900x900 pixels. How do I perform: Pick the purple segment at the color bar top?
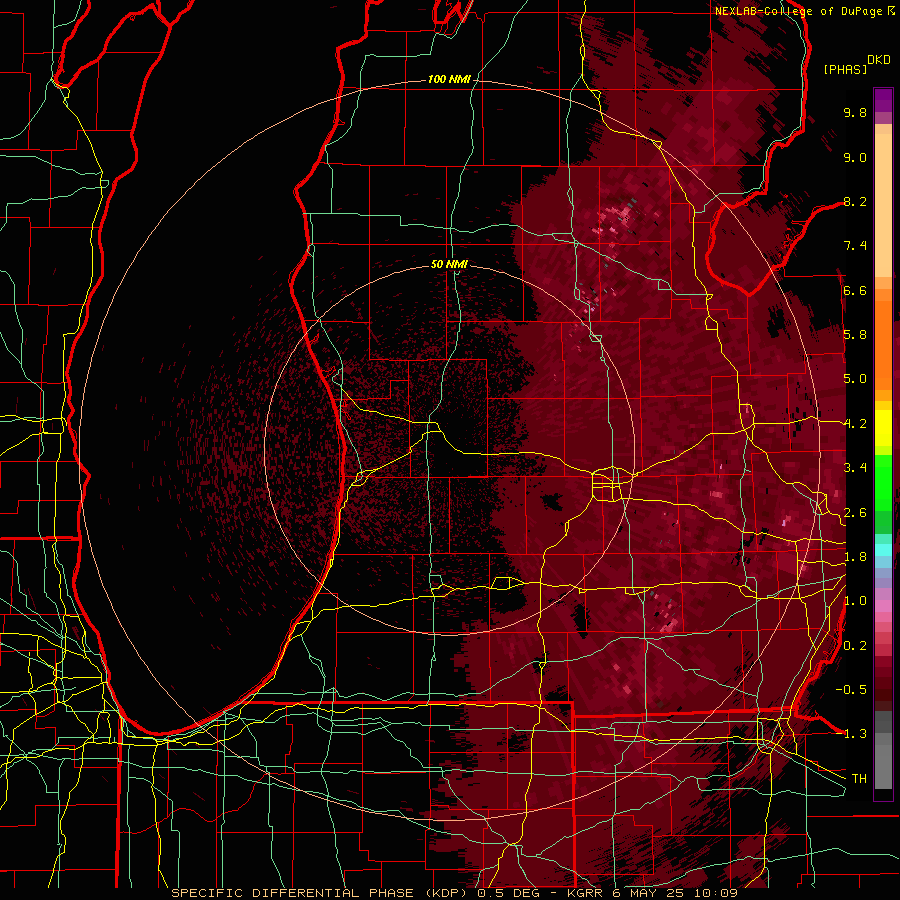click(x=883, y=100)
